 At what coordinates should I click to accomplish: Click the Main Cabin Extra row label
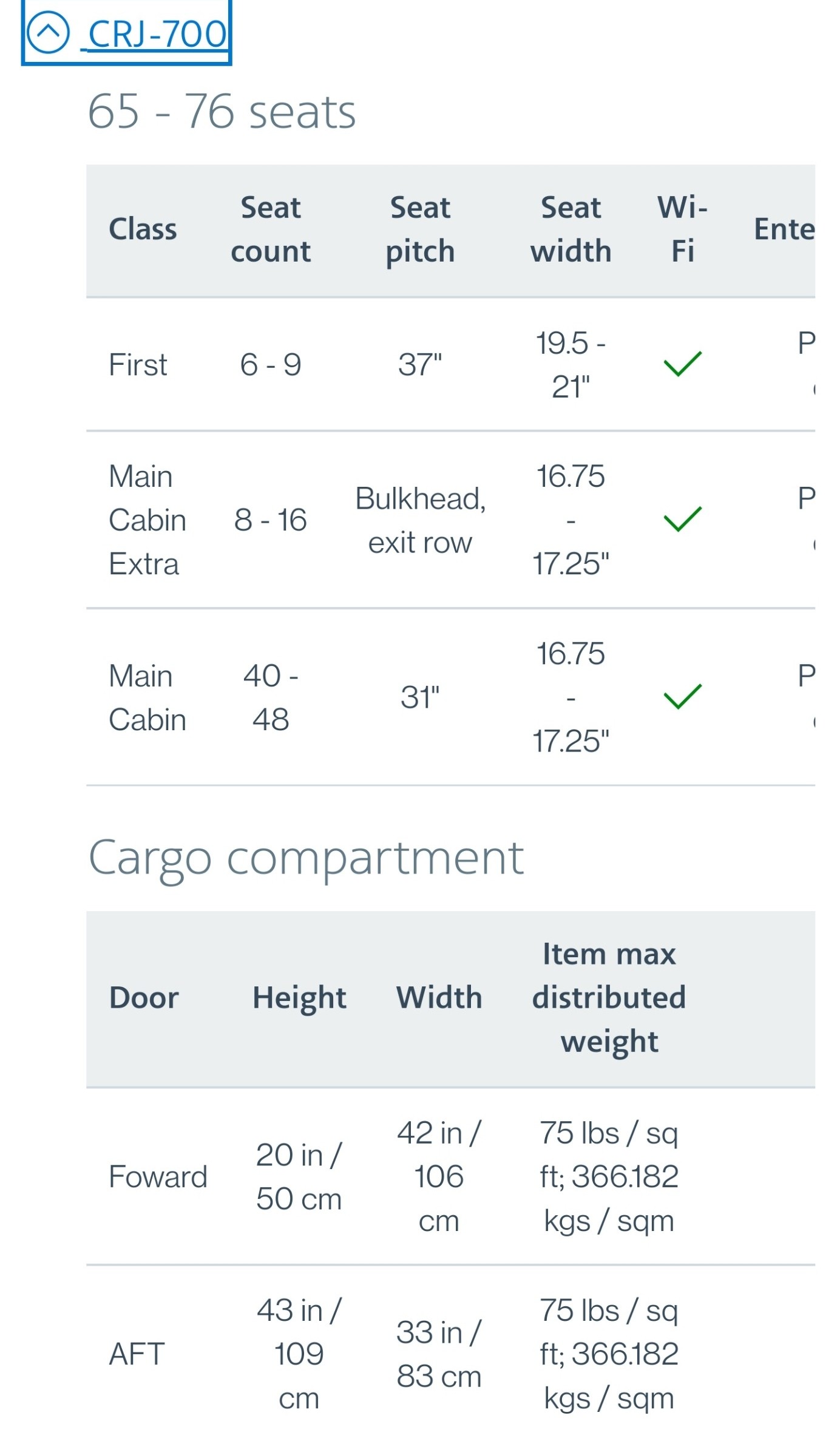coord(147,520)
